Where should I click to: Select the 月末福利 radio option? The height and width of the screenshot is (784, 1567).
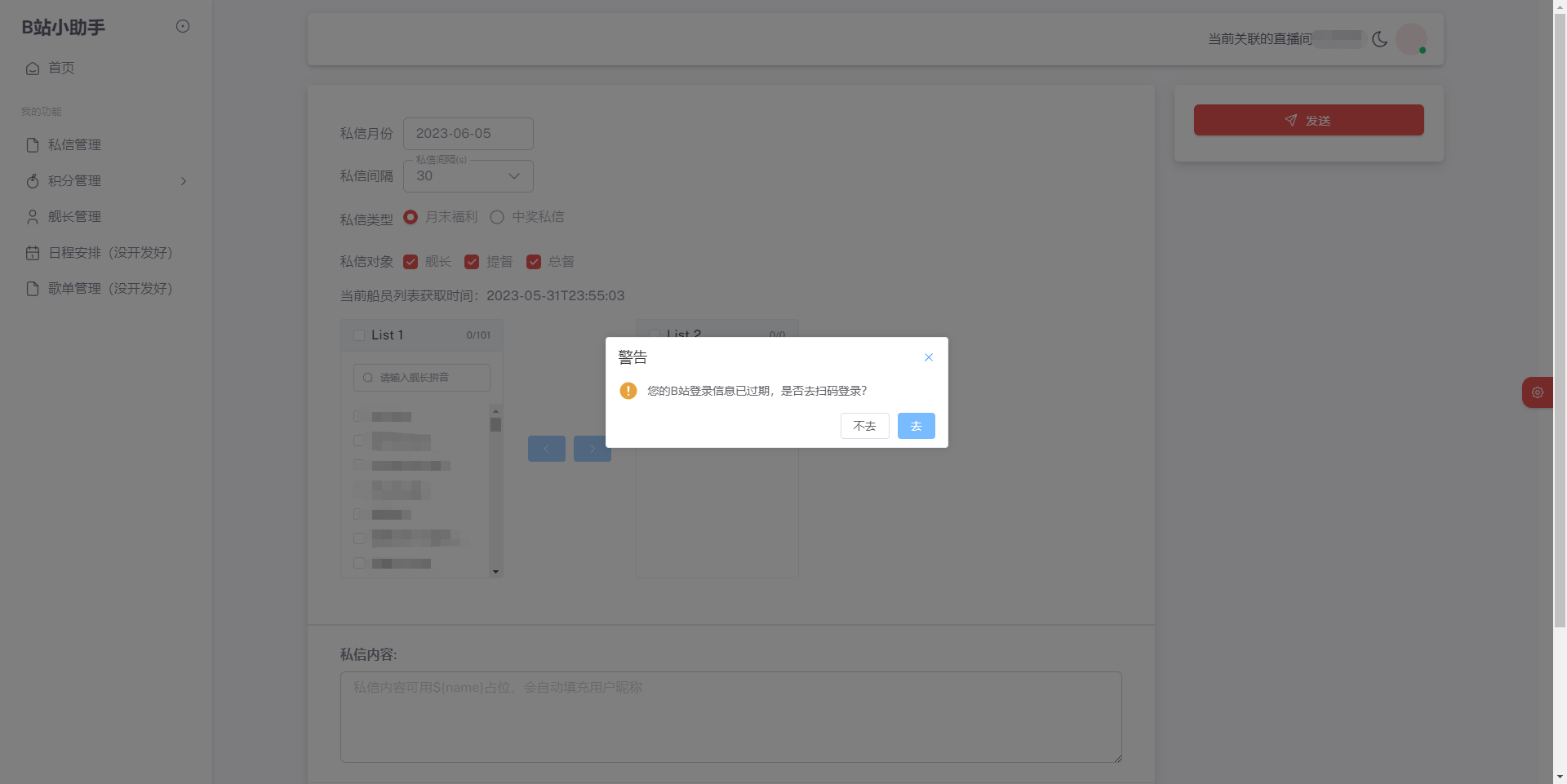point(411,217)
